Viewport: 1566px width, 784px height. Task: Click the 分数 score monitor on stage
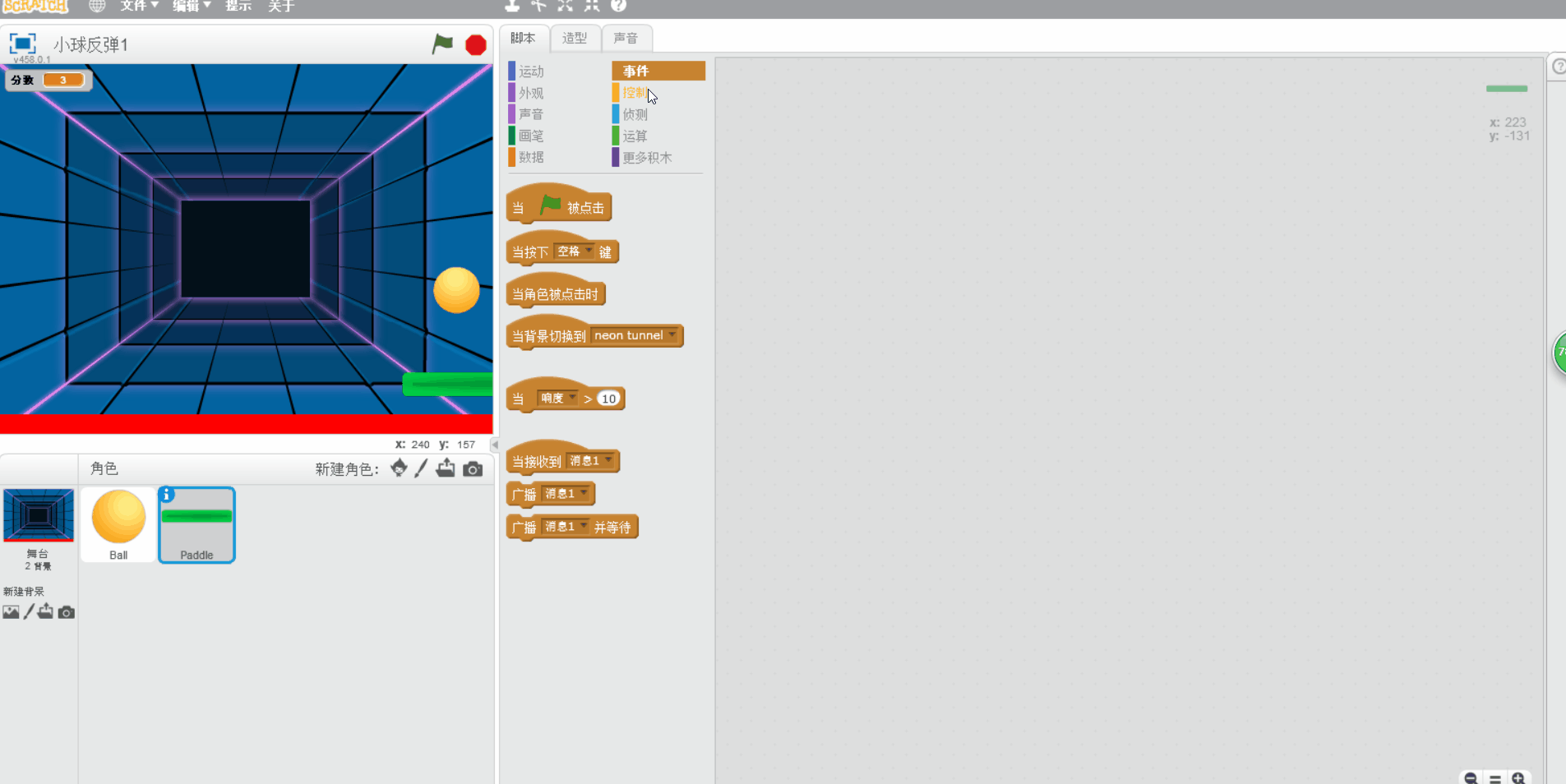(49, 80)
